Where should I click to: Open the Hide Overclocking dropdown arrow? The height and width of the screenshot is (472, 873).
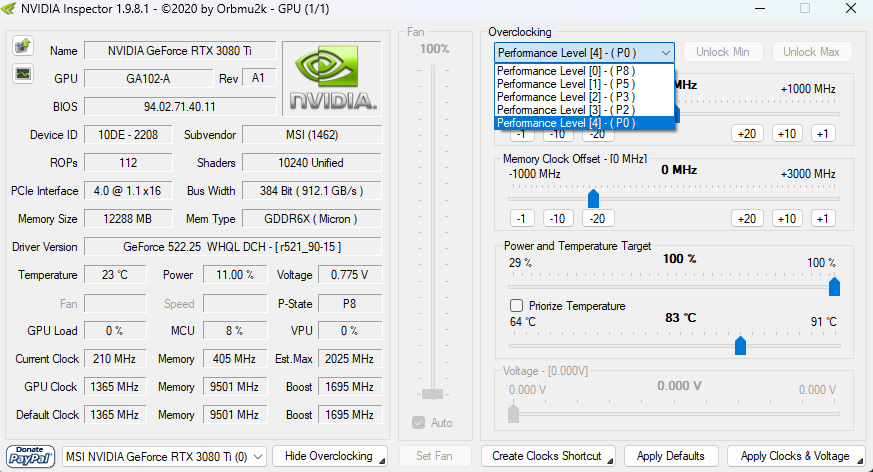(382, 461)
